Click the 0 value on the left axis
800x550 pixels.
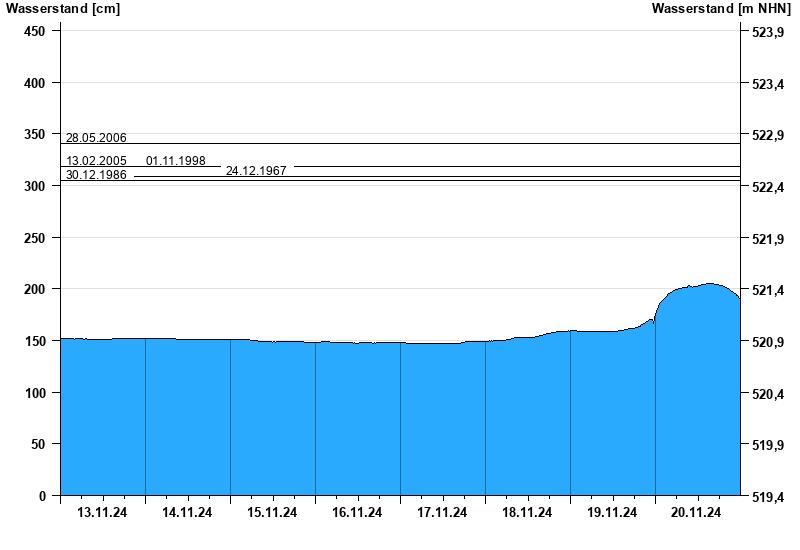42,496
